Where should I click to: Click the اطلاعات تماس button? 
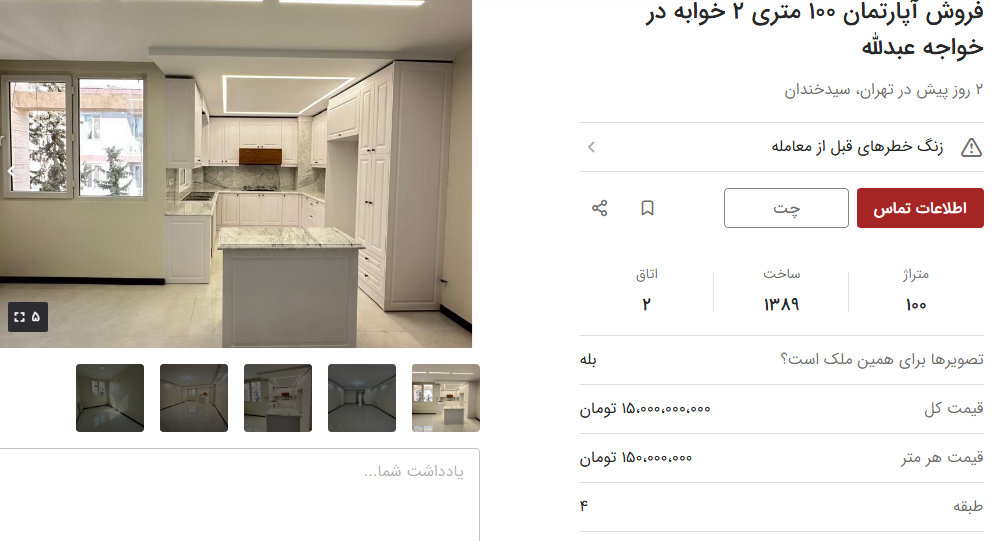920,208
